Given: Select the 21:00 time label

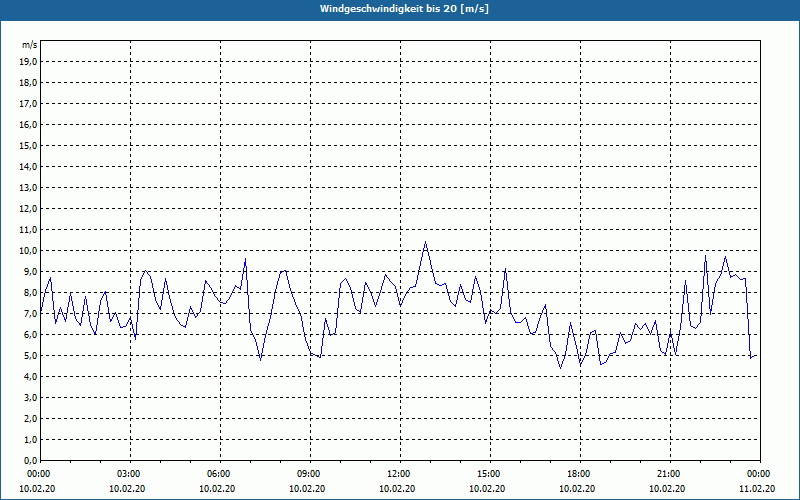Looking at the screenshot, I should tap(670, 474).
